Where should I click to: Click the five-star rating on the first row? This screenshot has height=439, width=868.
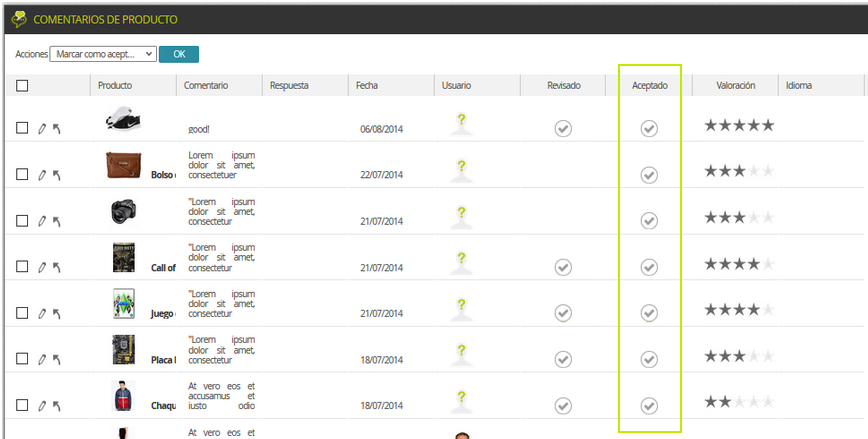(x=739, y=126)
